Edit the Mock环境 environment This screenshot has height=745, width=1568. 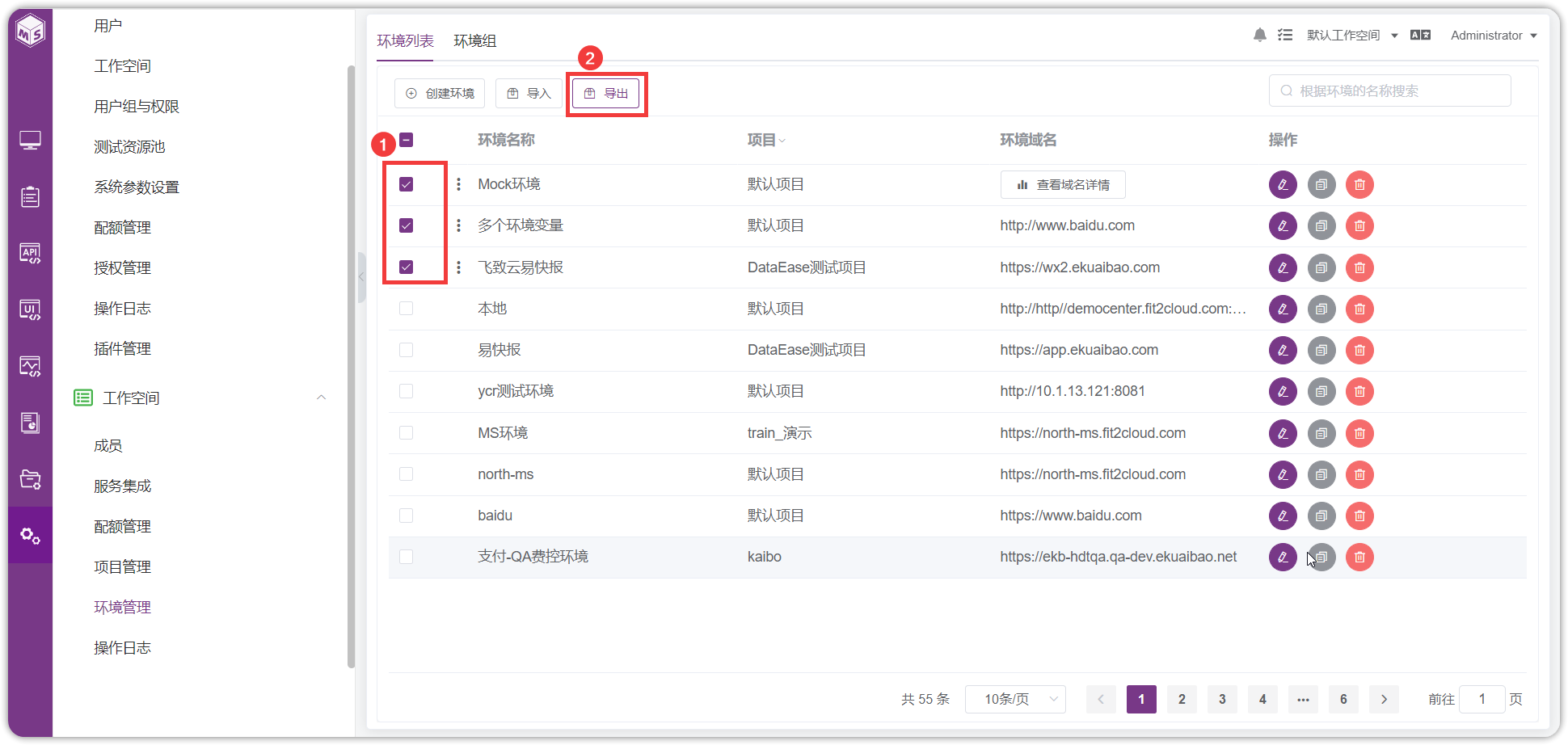coord(1283,185)
